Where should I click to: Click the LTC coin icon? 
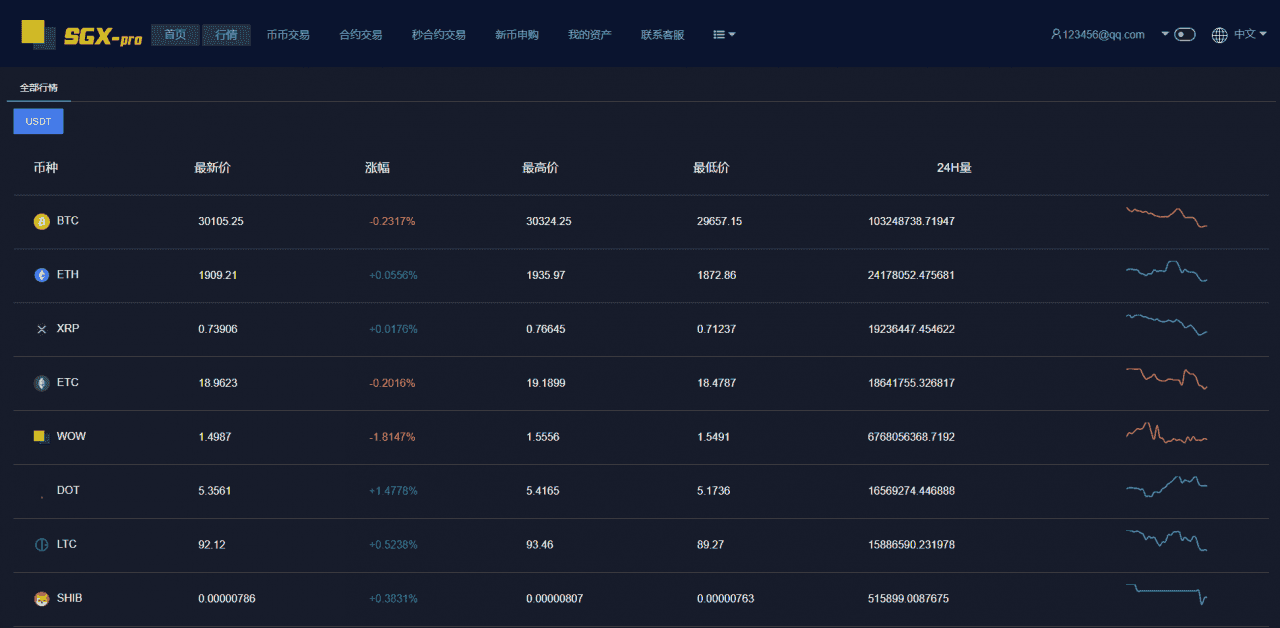click(41, 545)
